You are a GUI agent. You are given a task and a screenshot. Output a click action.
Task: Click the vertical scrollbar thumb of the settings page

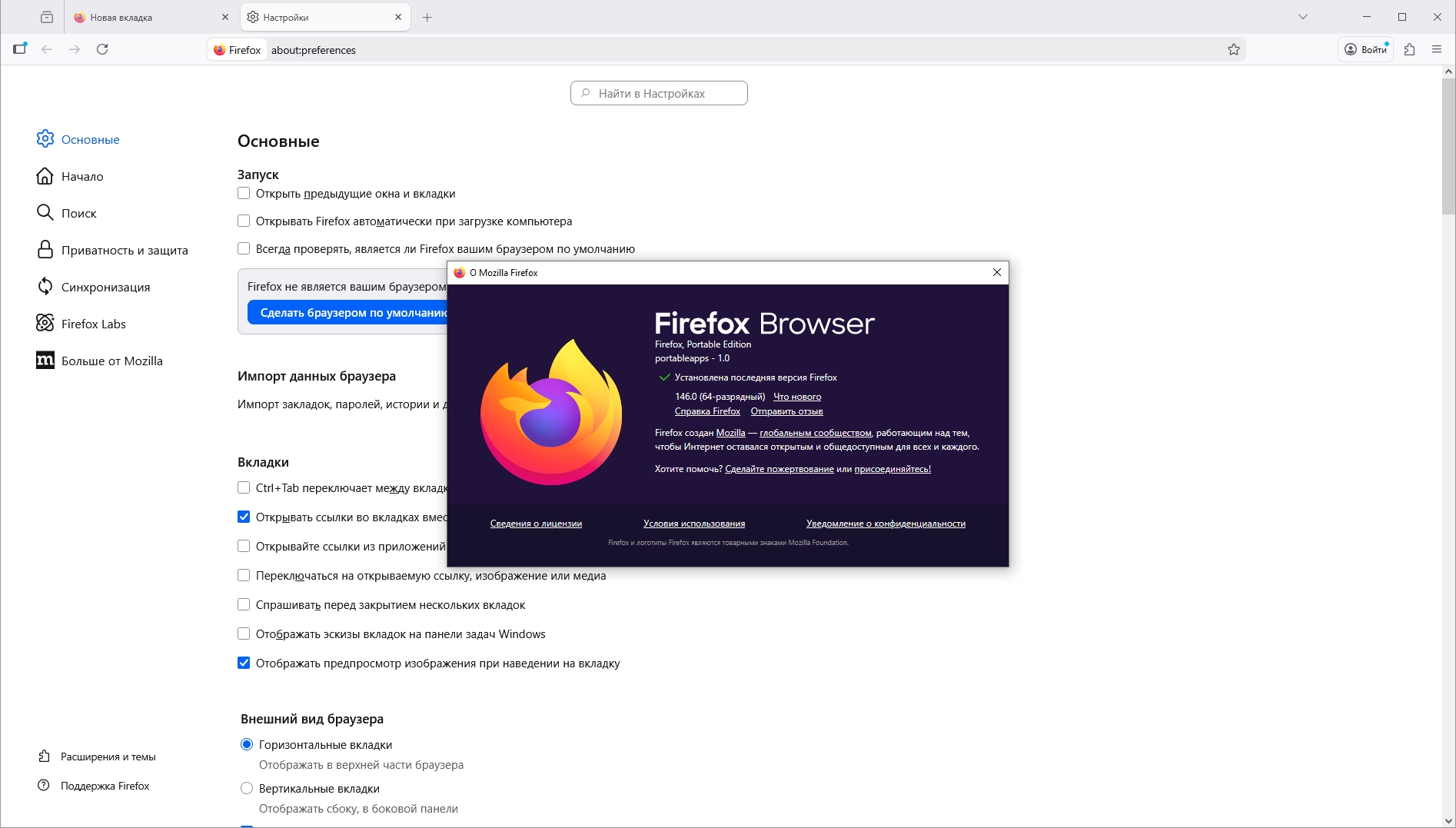click(1448, 146)
